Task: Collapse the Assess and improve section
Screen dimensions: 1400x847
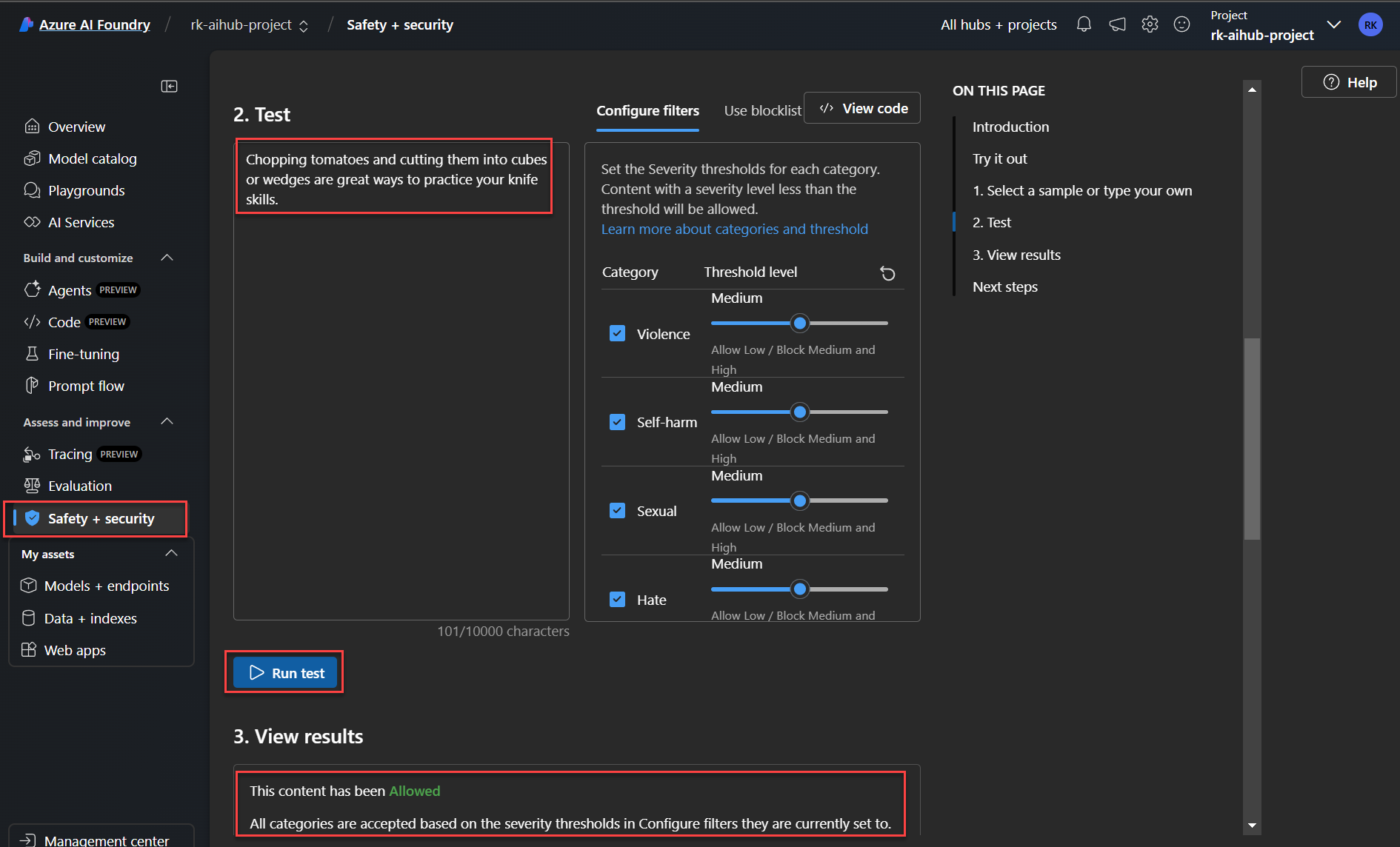Action: pos(167,422)
